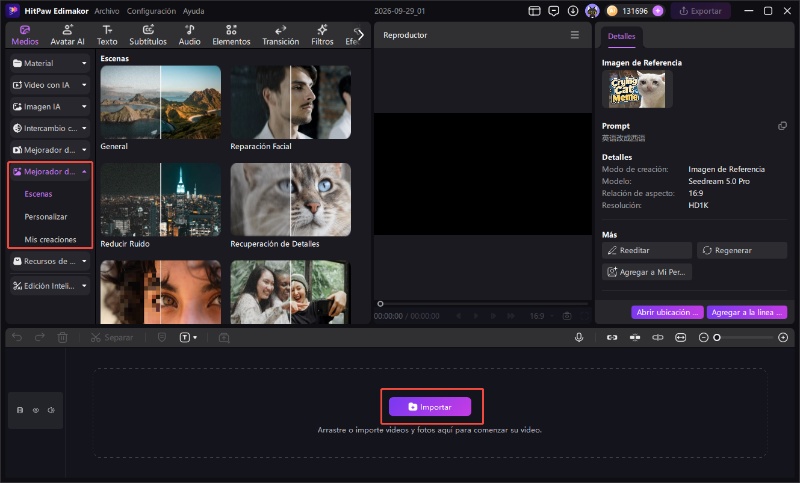This screenshot has width=800, height=483.
Task: Open the Reproductor panel menu icon
Action: [x=574, y=35]
